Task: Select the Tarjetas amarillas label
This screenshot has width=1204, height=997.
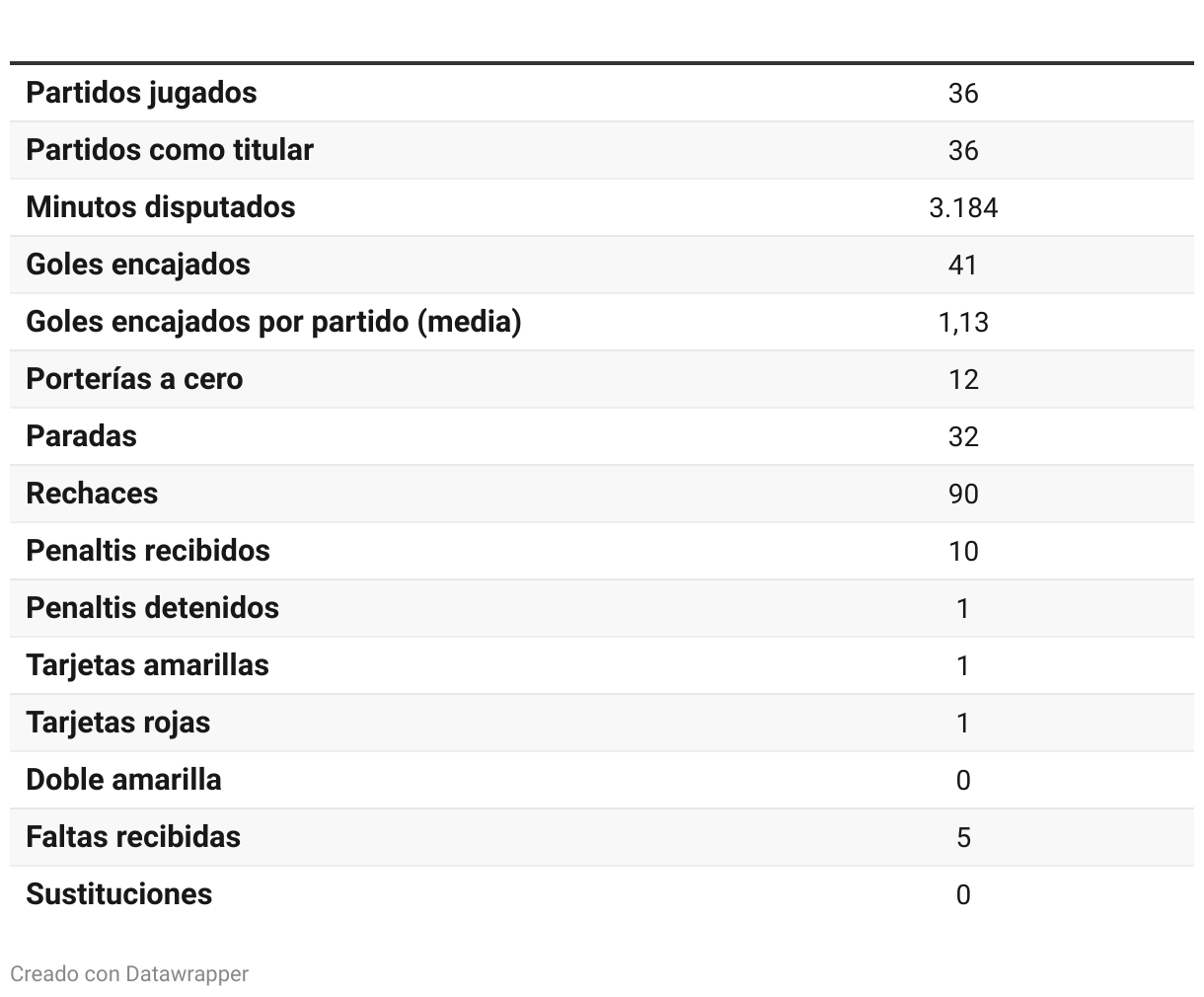Action: pos(147,665)
